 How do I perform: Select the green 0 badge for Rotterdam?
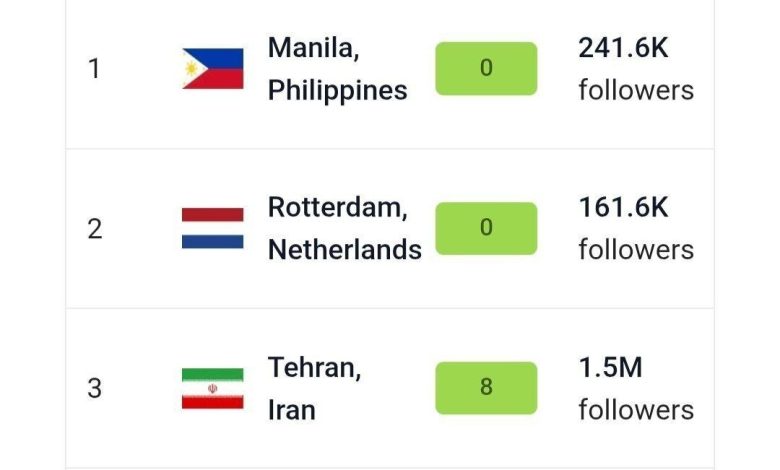click(x=486, y=228)
